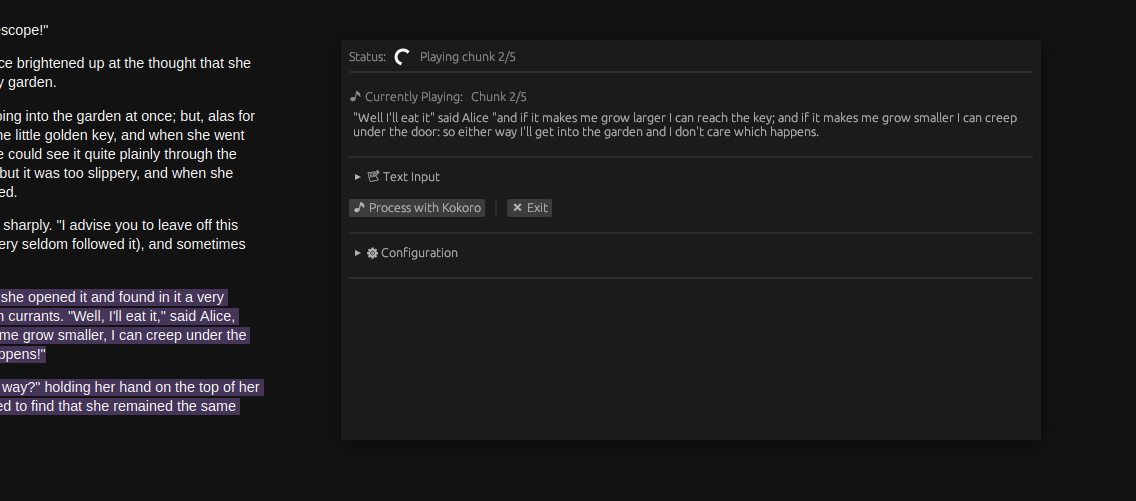Click the 'Status:' label

click(367, 57)
